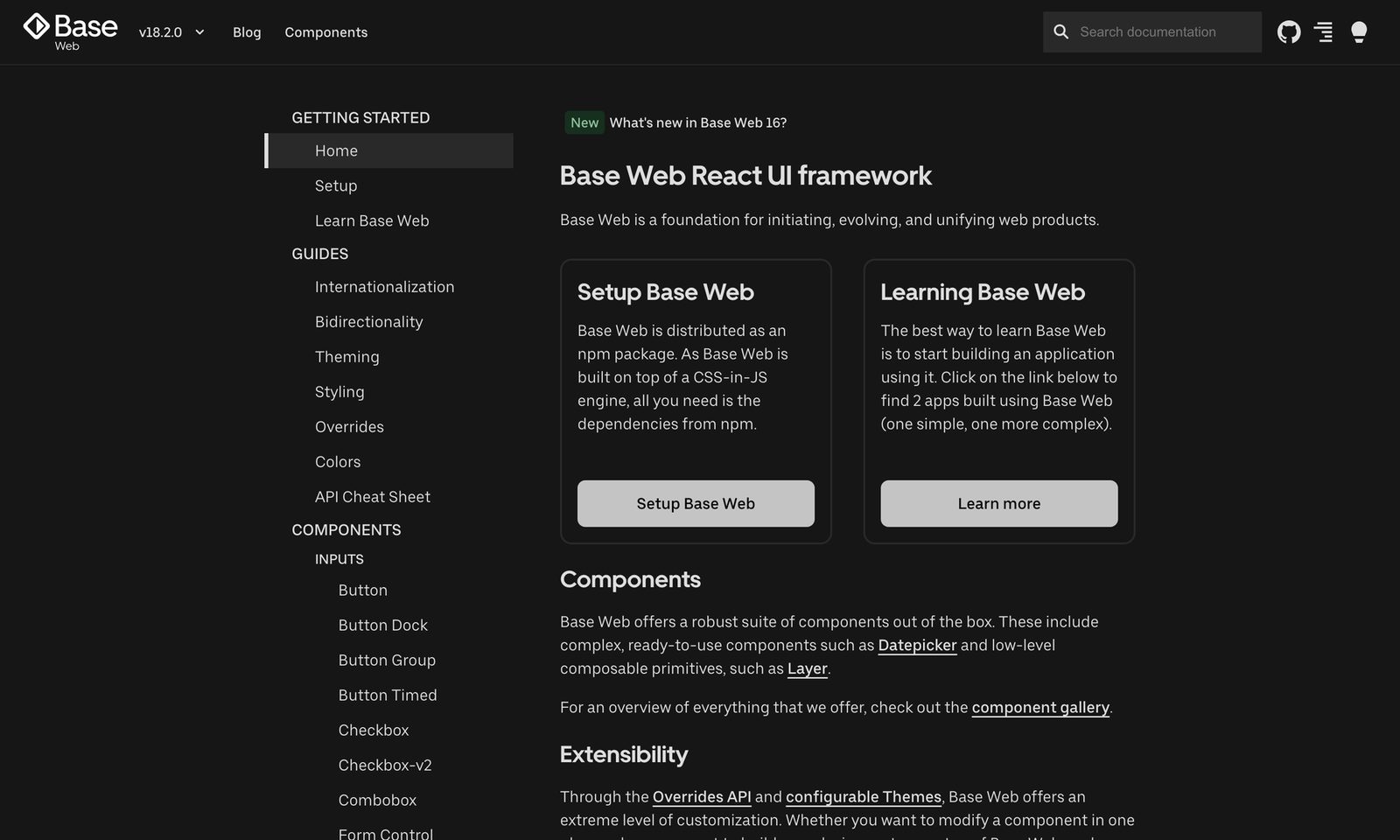Open Checkbox component page

[x=374, y=731]
